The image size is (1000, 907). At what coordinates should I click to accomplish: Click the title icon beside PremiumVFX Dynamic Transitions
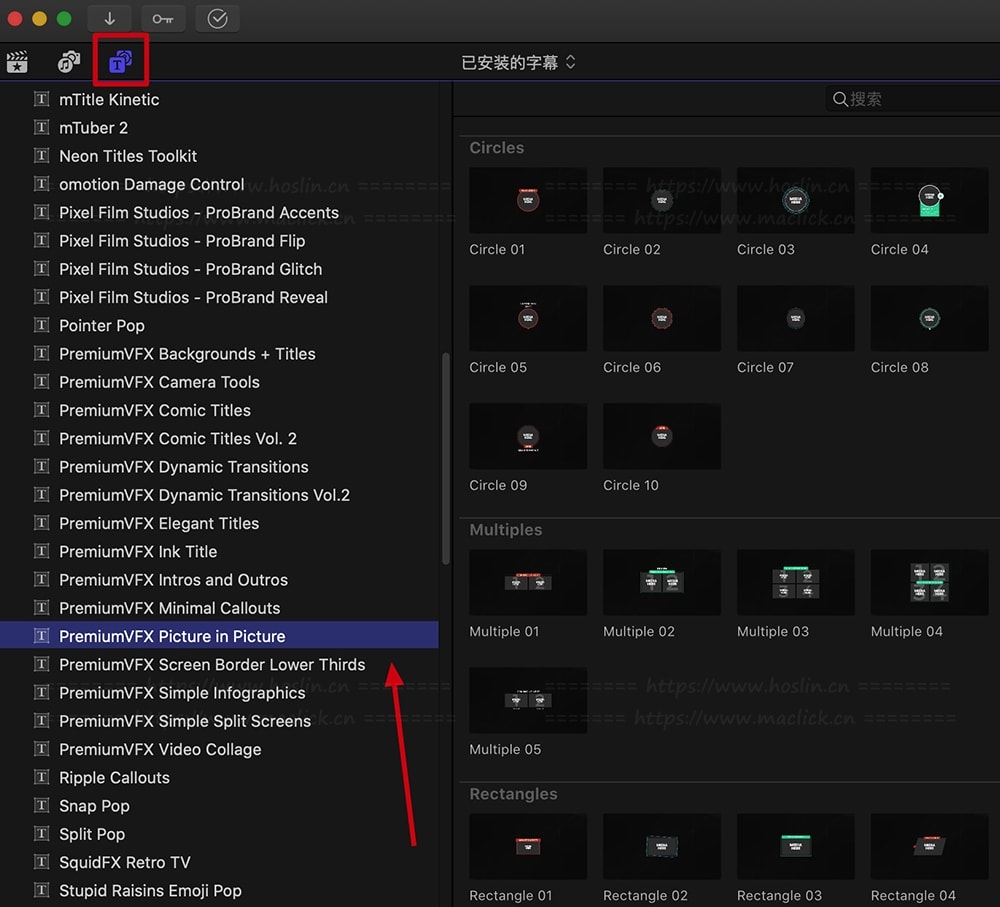[x=41, y=466]
